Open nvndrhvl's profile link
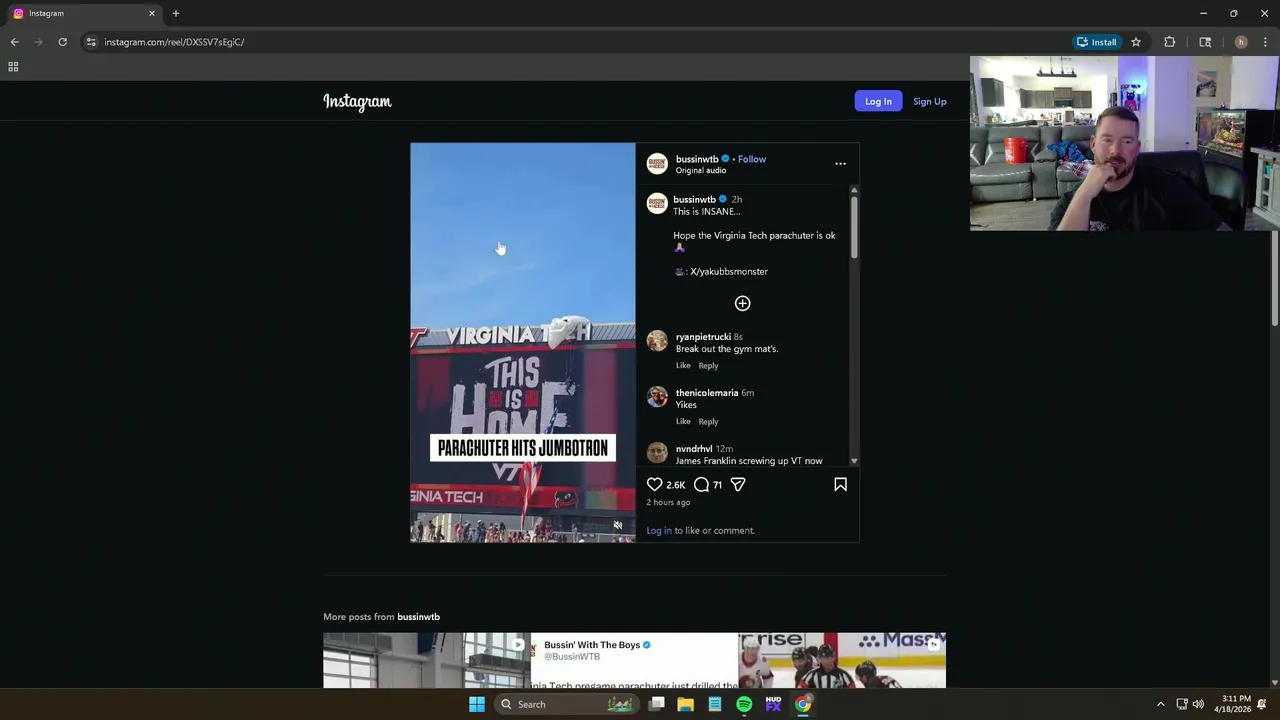The width and height of the screenshot is (1280, 720). click(694, 449)
